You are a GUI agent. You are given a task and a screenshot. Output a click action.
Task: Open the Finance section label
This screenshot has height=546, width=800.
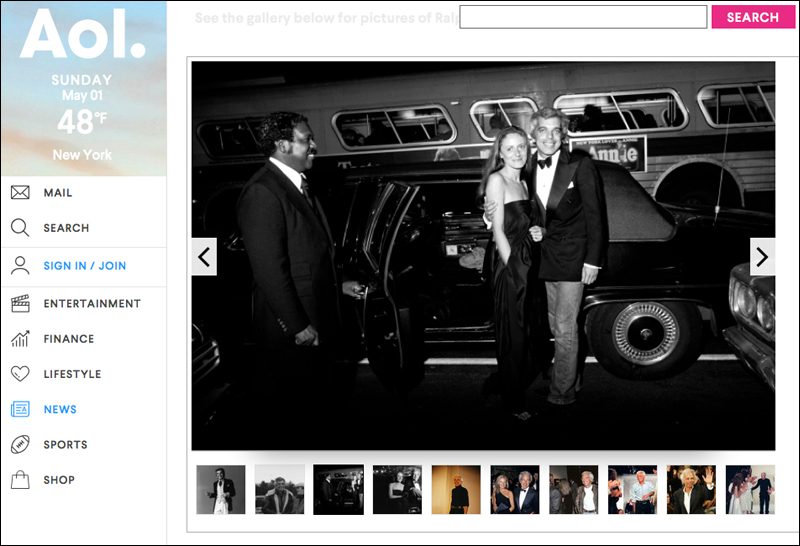click(68, 339)
